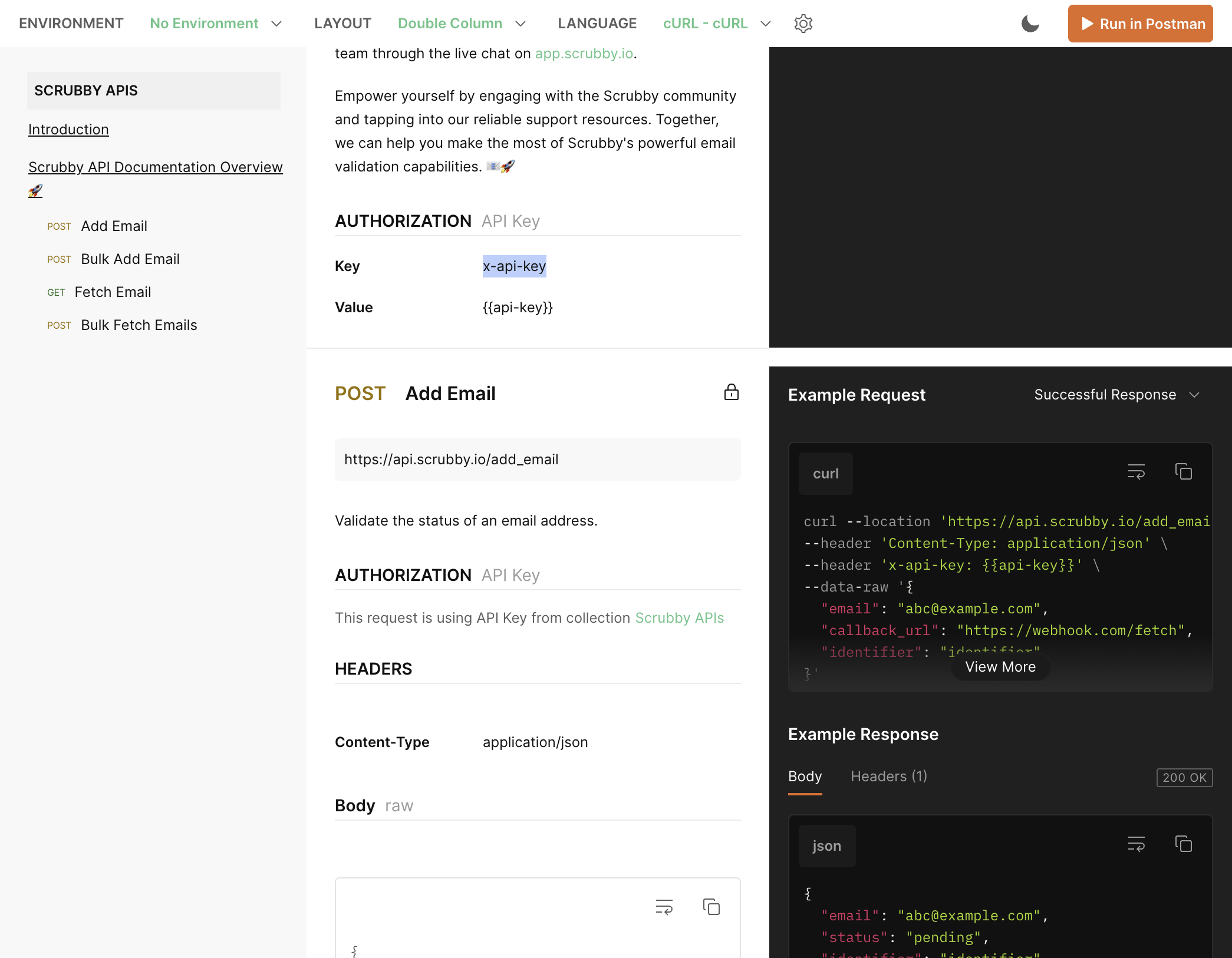
Task: Select POST Bulk Fetch Emails in sidebar
Action: (x=122, y=325)
